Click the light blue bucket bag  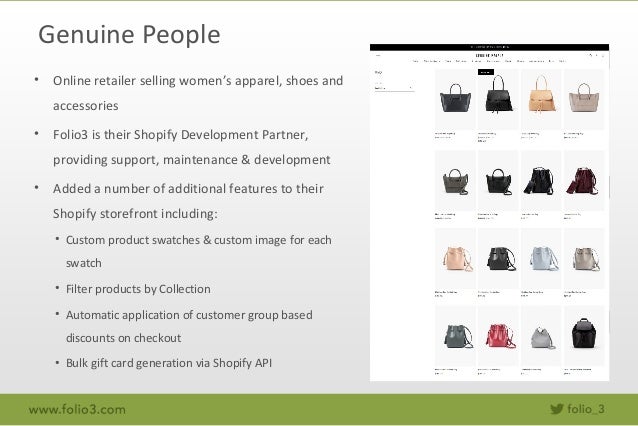click(x=541, y=258)
